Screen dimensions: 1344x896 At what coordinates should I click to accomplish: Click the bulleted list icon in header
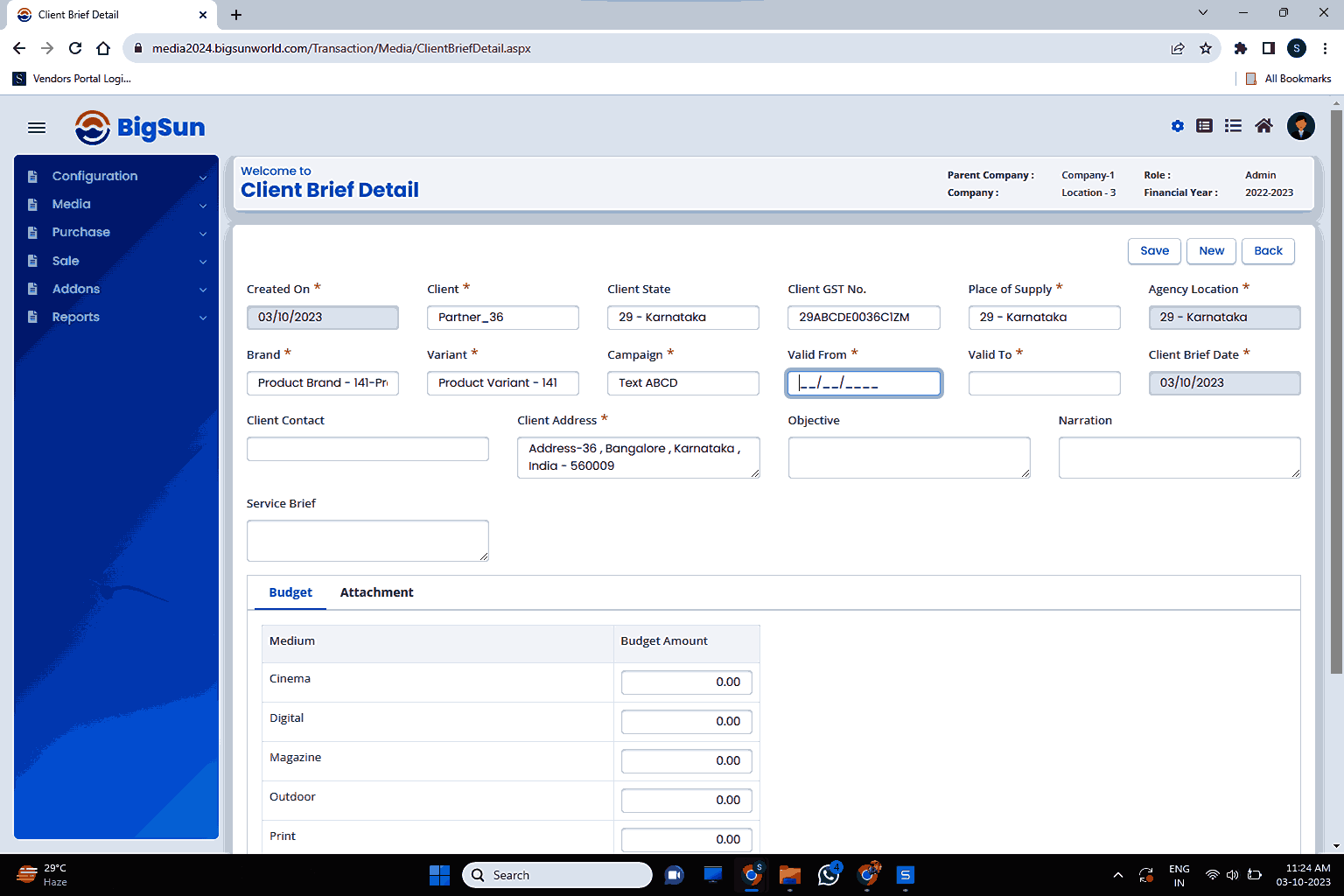click(1233, 126)
